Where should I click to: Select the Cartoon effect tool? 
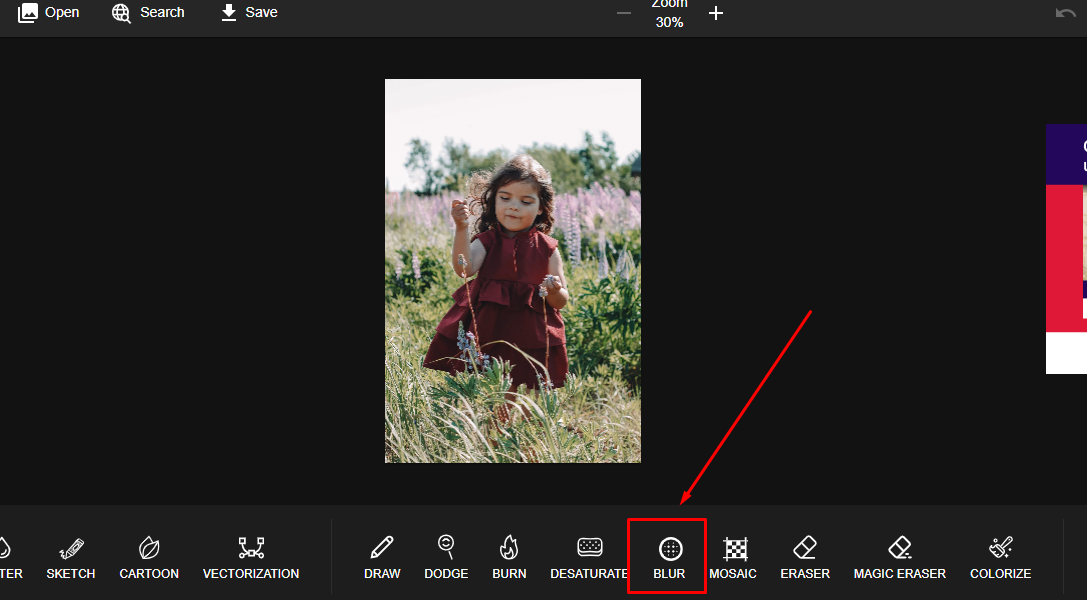click(x=149, y=558)
